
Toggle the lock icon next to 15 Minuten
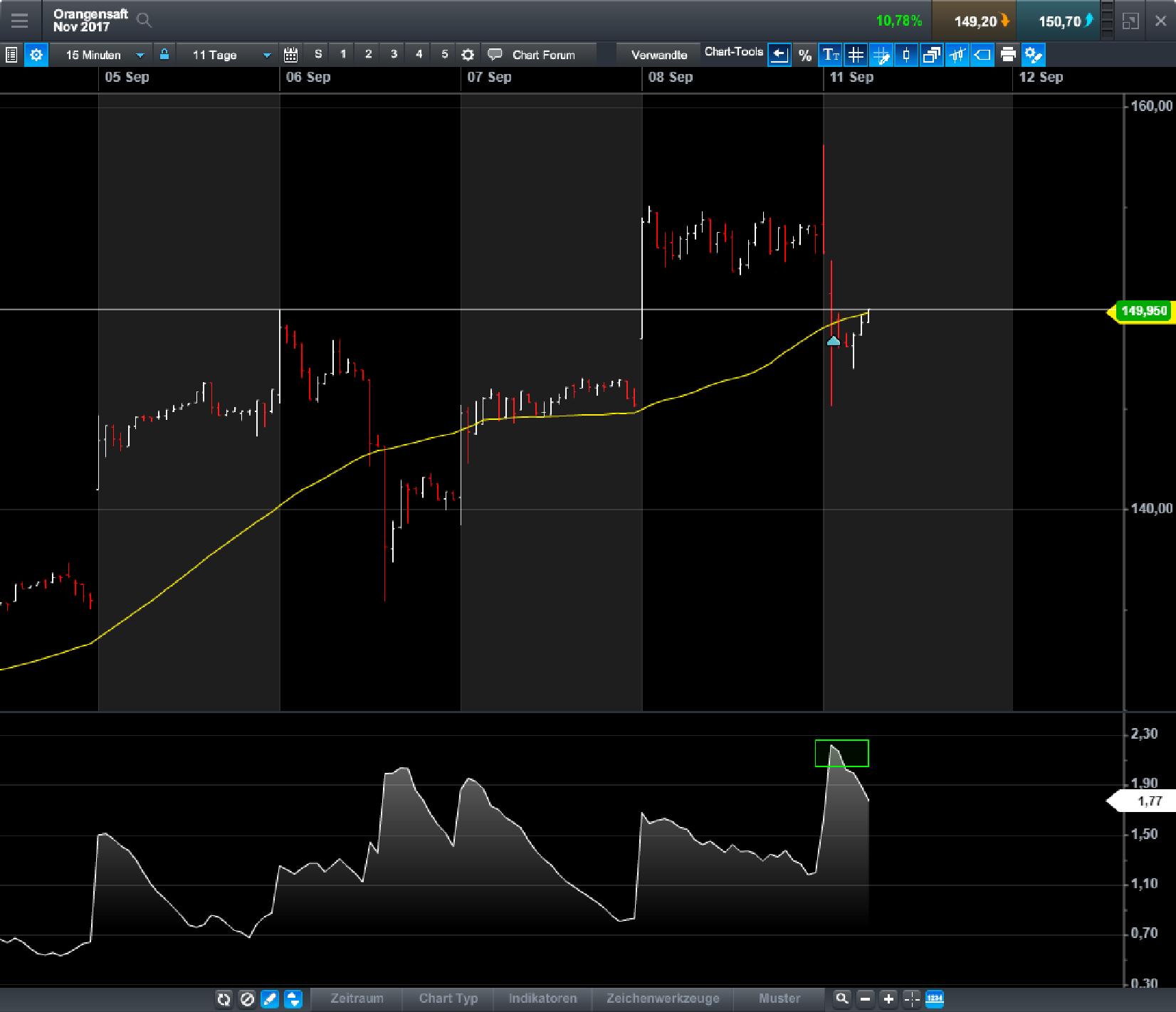pos(164,55)
